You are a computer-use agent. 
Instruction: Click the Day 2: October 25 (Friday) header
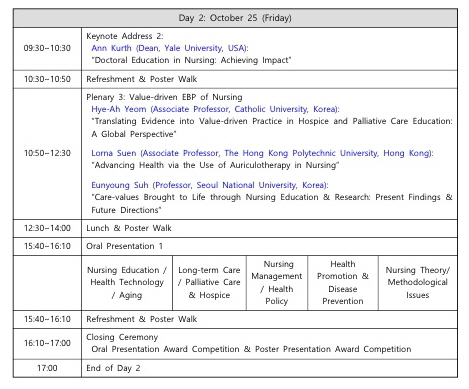[235, 18]
